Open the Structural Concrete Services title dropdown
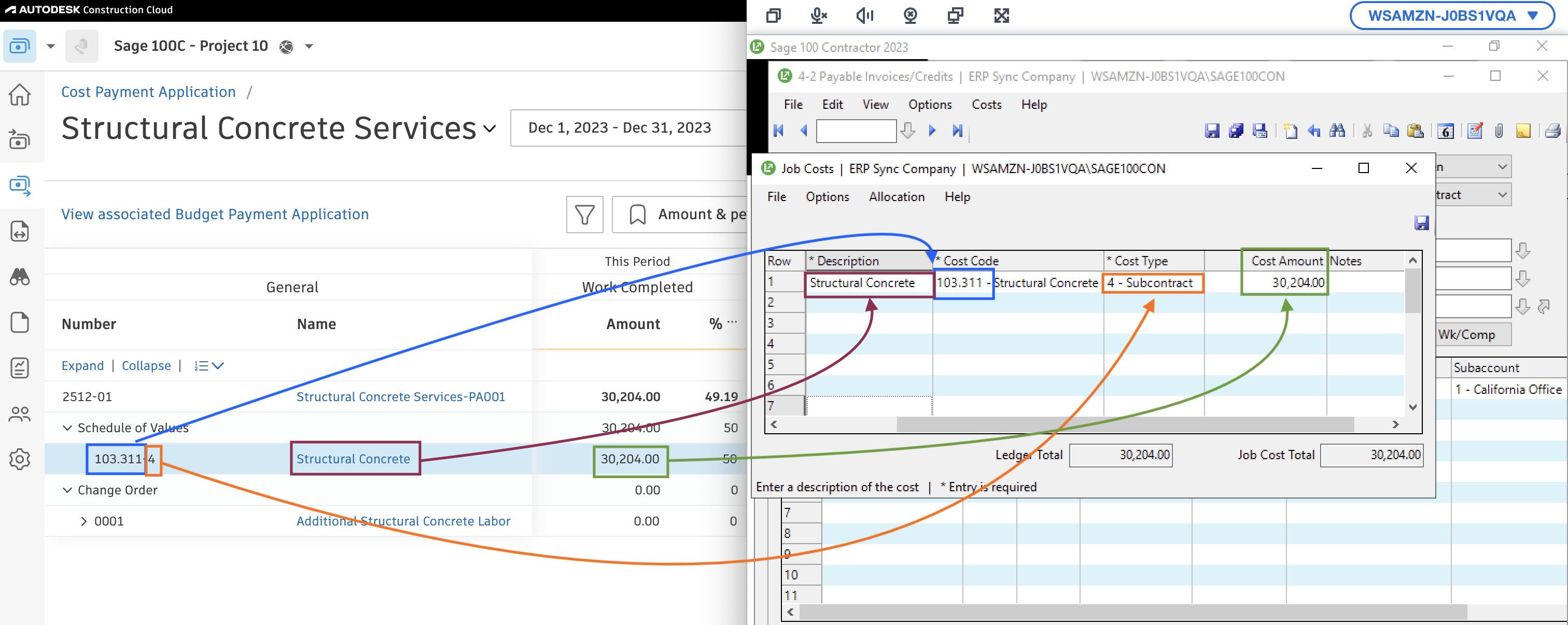The width and height of the screenshot is (1568, 625). [490, 129]
